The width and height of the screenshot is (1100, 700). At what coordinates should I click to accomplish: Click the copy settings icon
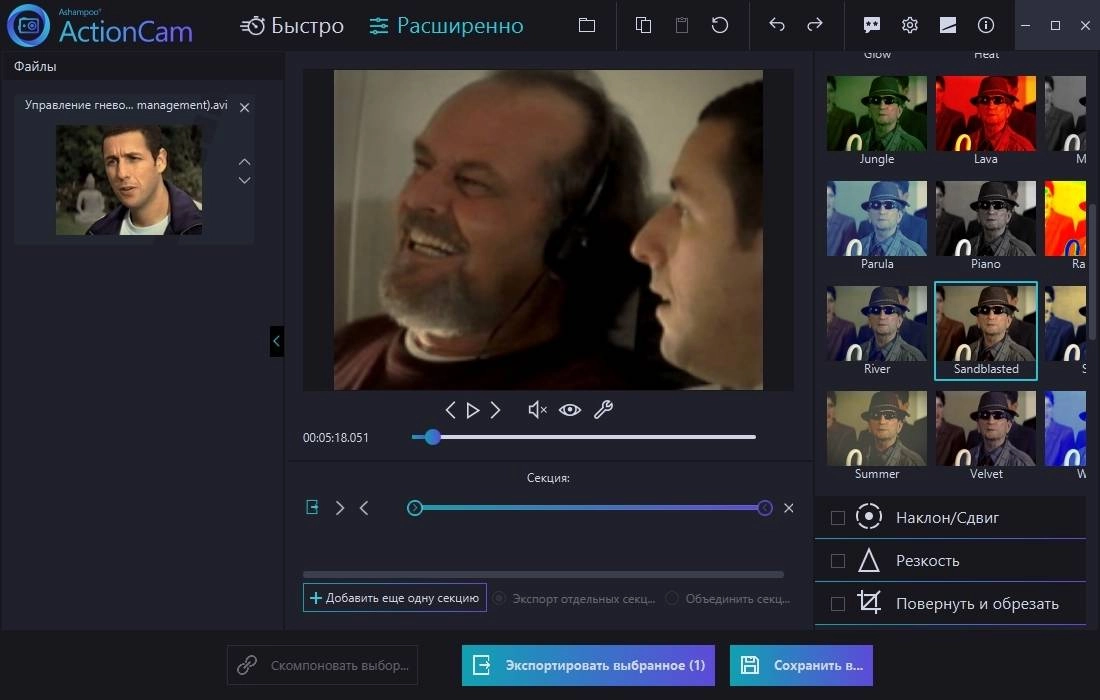pos(643,25)
